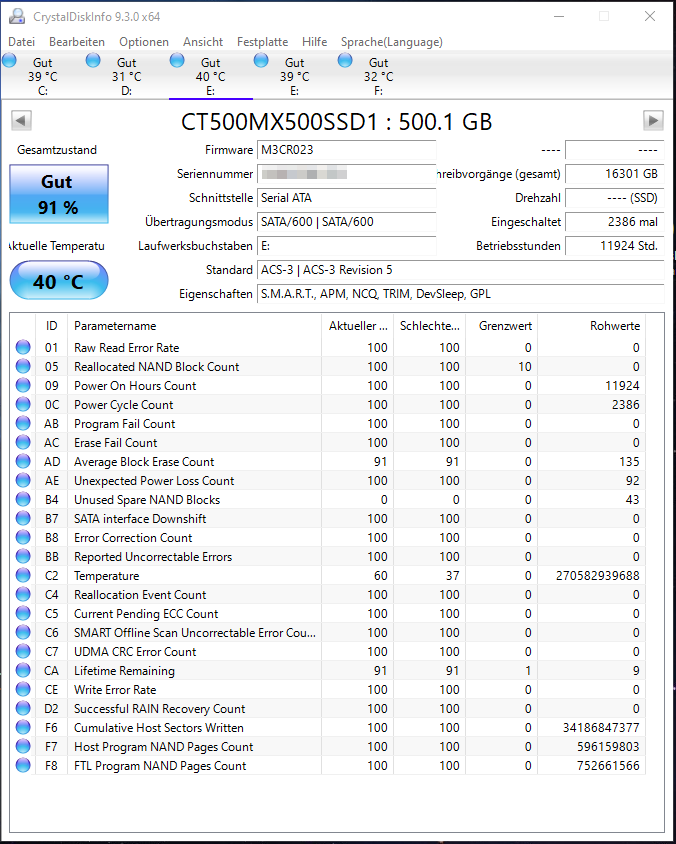This screenshot has width=676, height=844.
Task: Click total writes value 16301 GB
Action: [614, 174]
